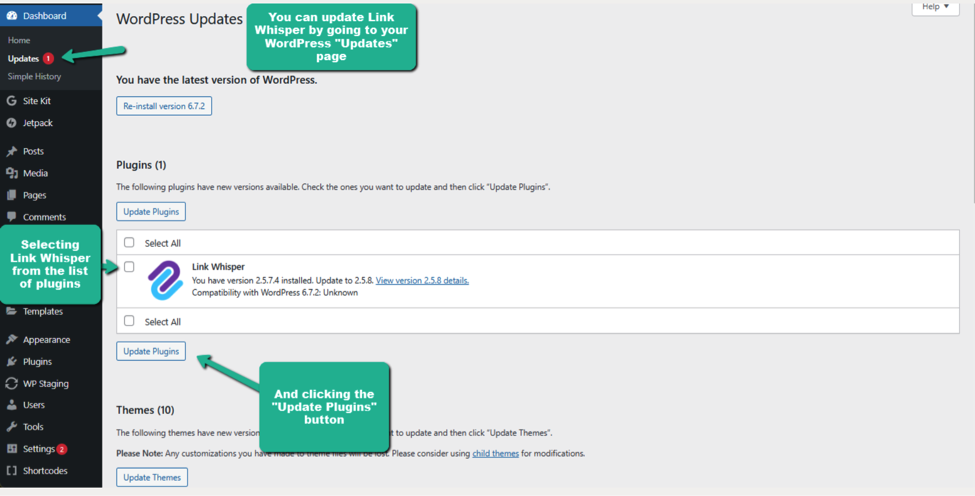Image resolution: width=975 pixels, height=496 pixels.
Task: Check the bottom Select All checkbox
Action: pos(129,321)
